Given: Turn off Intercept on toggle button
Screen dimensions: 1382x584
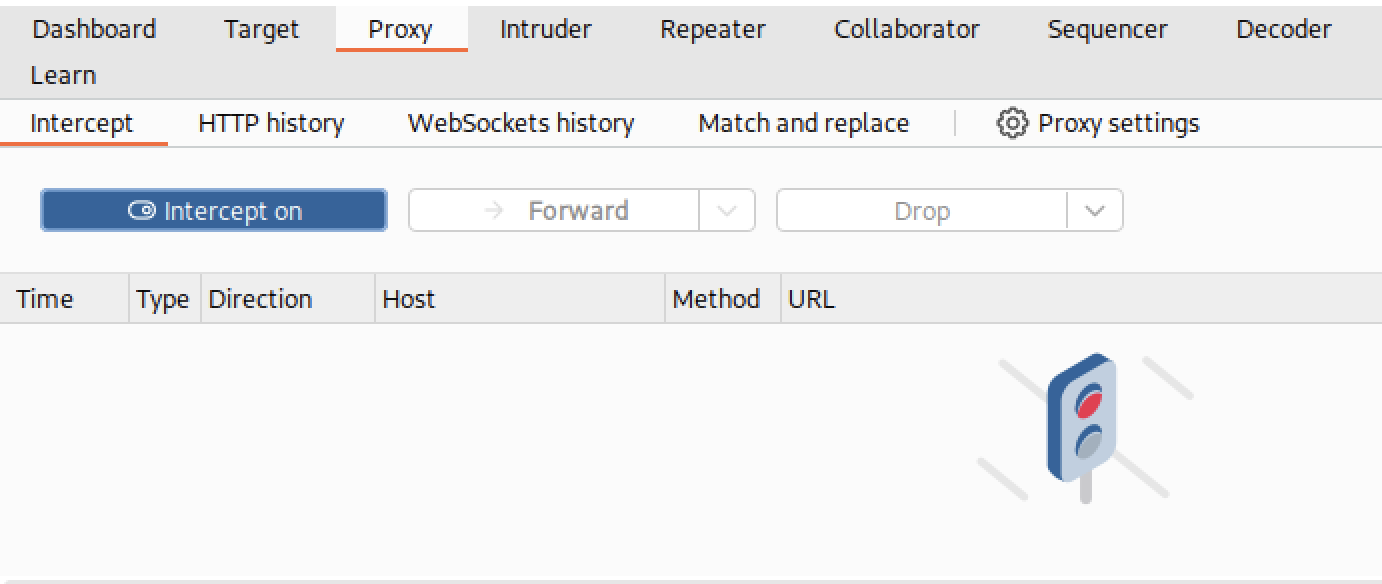Looking at the screenshot, I should [x=214, y=211].
